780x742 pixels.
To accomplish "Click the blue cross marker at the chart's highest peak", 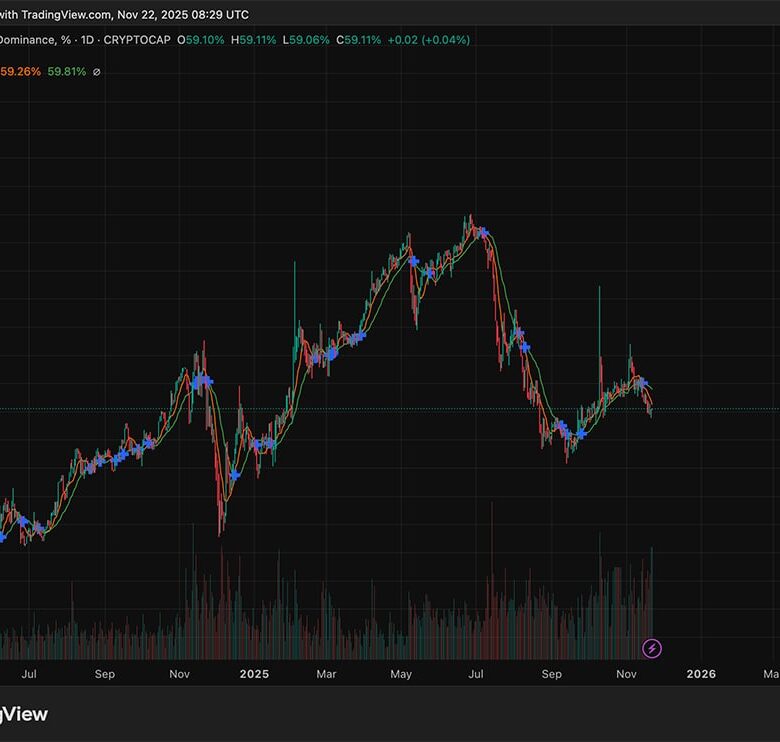I will click(483, 232).
